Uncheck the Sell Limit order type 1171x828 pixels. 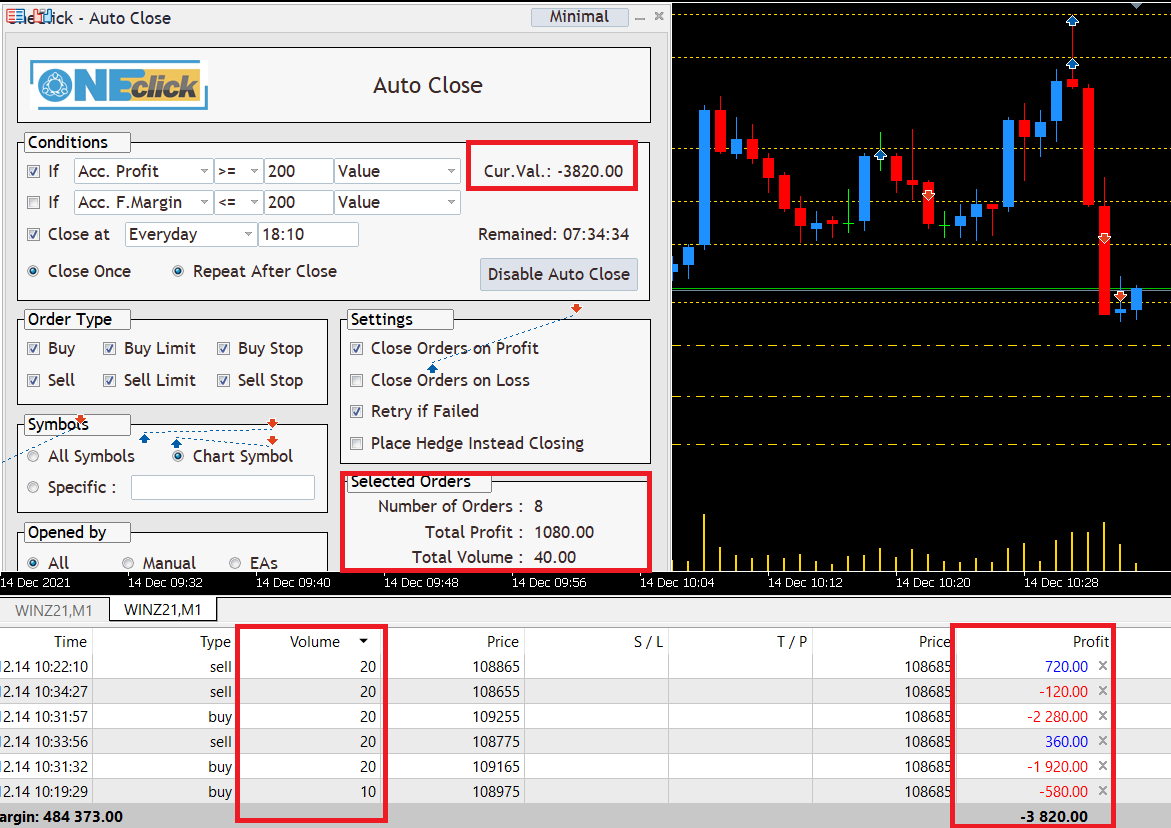point(110,380)
